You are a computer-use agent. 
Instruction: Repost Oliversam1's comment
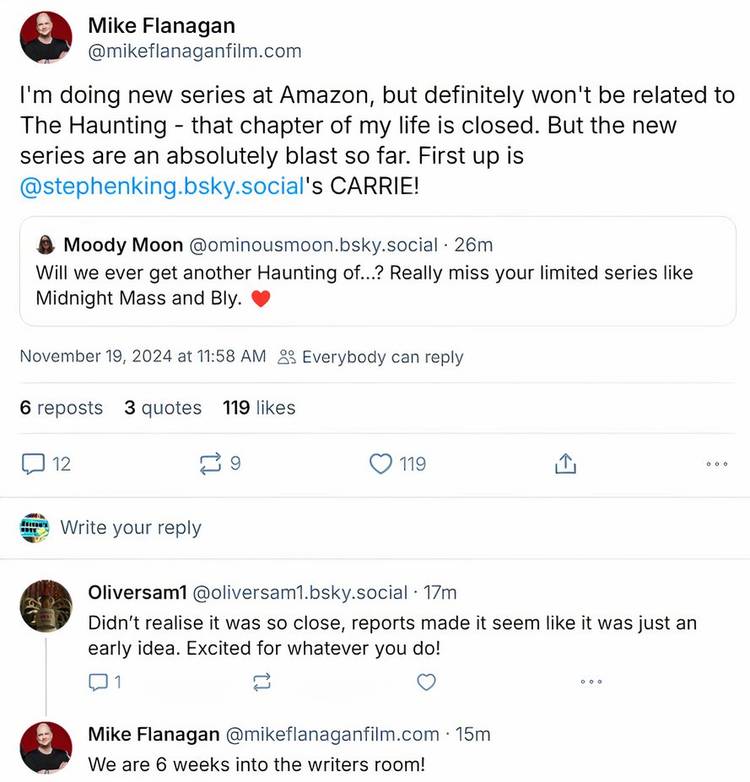(x=262, y=682)
